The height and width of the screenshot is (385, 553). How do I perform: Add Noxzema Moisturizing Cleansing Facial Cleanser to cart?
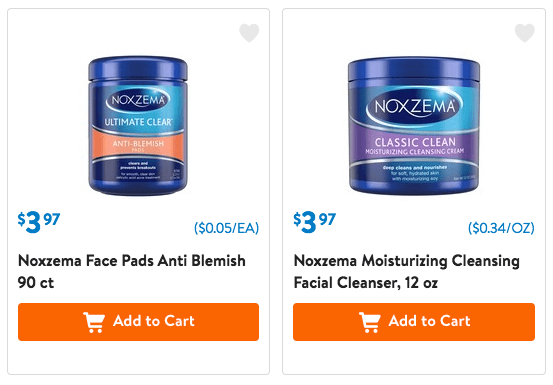tap(414, 322)
